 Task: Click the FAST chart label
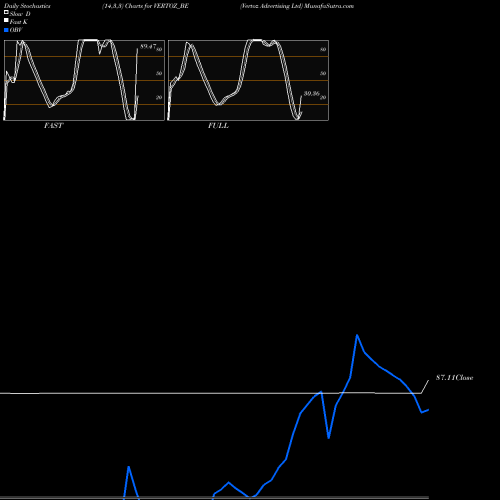(53, 126)
